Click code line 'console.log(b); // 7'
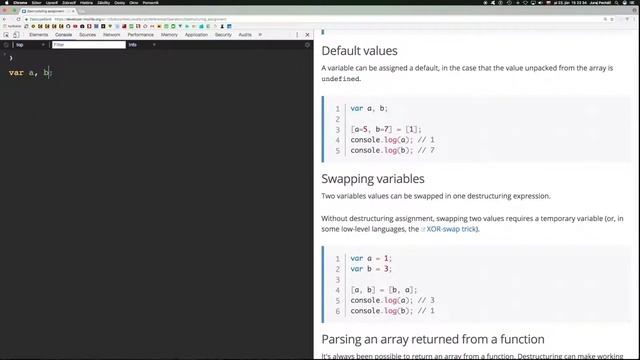 392,150
